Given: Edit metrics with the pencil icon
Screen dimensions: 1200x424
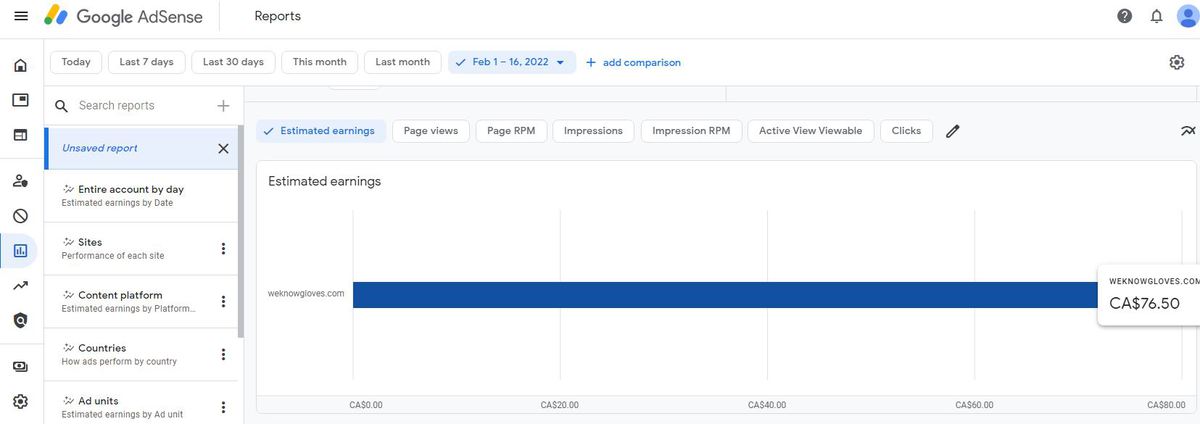Looking at the screenshot, I should 953,131.
